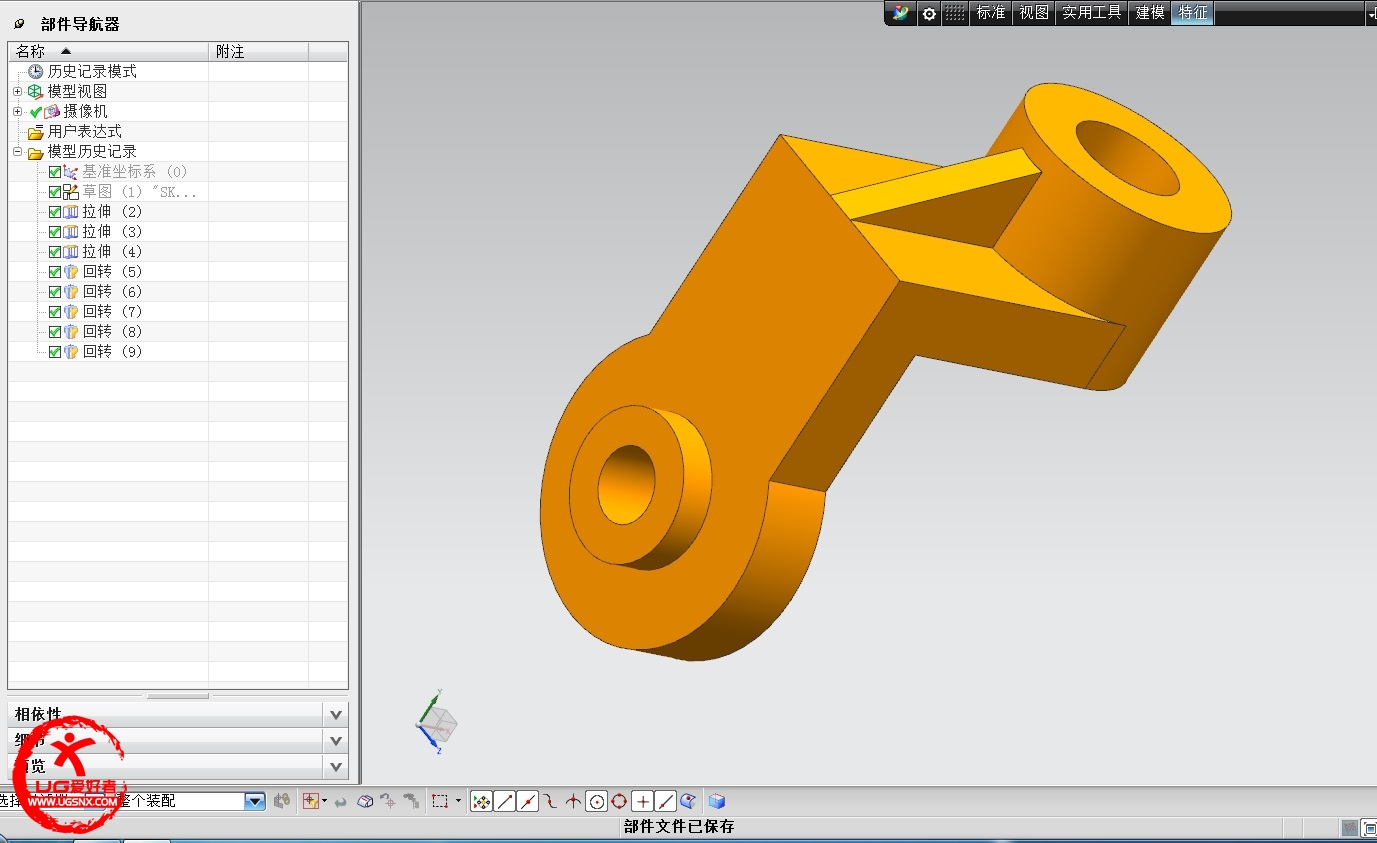This screenshot has width=1377, height=843.
Task: Uncheck the 拉伸 (3) feature checkbox
Action: click(x=55, y=232)
